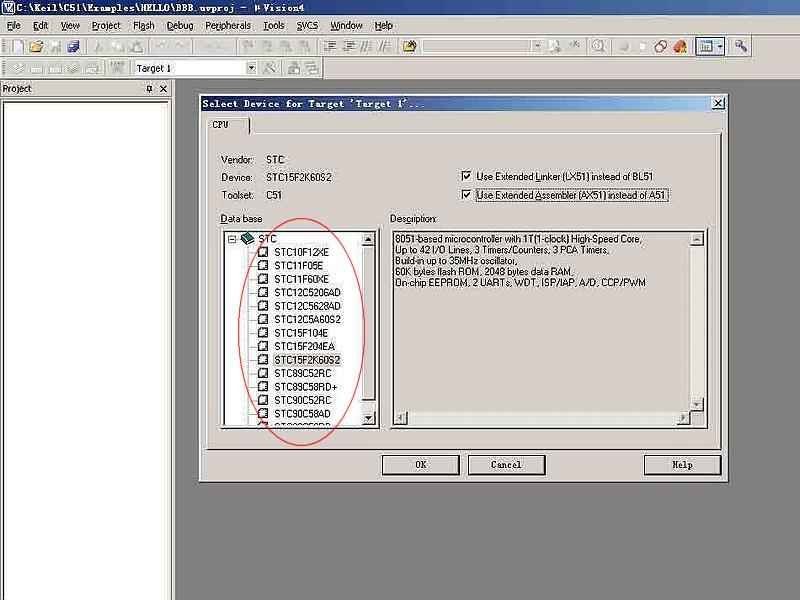Select device STC90C52RC
The width and height of the screenshot is (800, 600).
click(303, 400)
